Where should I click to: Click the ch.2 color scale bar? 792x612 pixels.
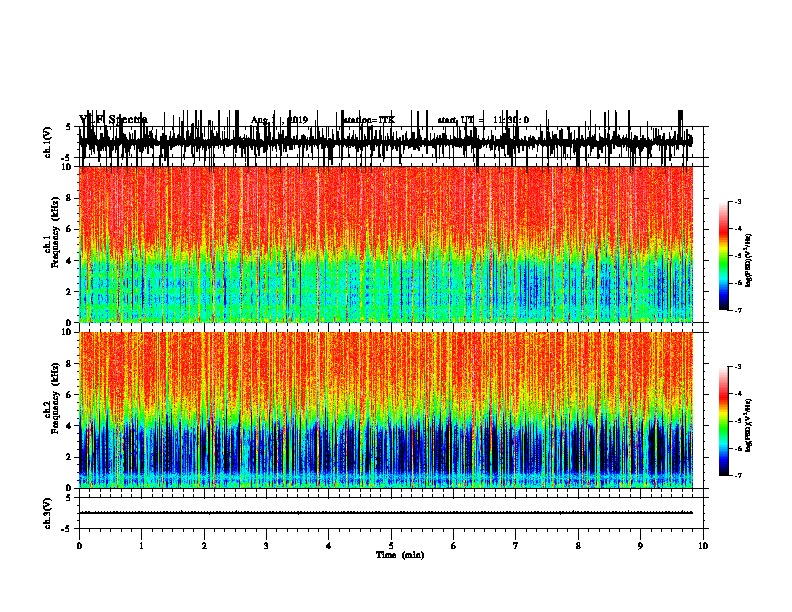(724, 421)
